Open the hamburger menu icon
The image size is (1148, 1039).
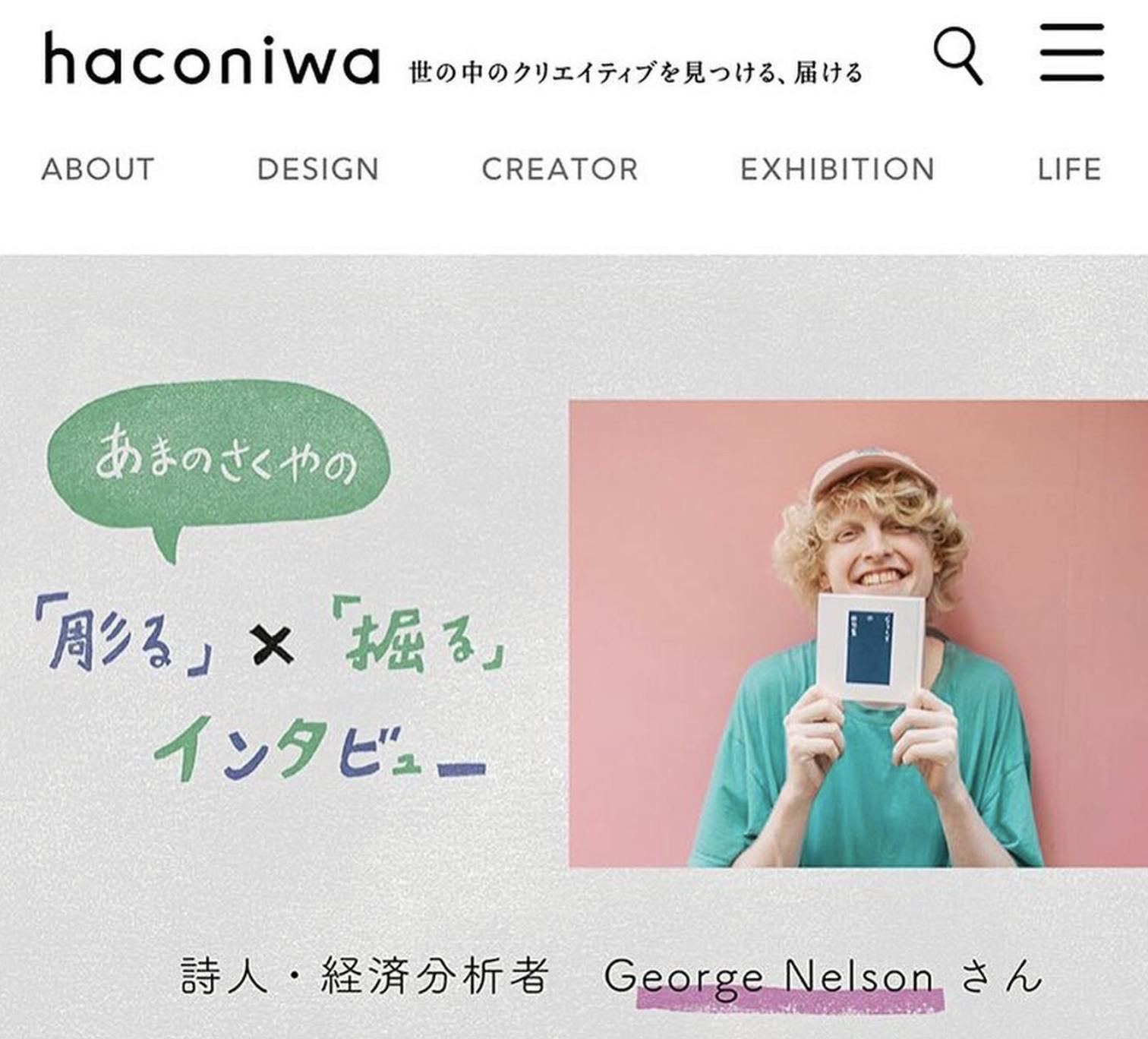1071,52
